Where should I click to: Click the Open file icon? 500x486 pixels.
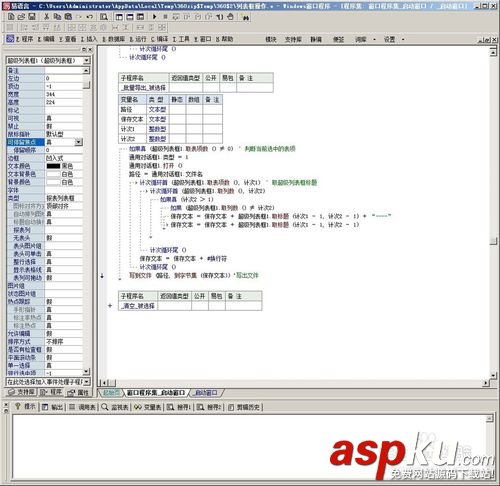click(21, 16)
